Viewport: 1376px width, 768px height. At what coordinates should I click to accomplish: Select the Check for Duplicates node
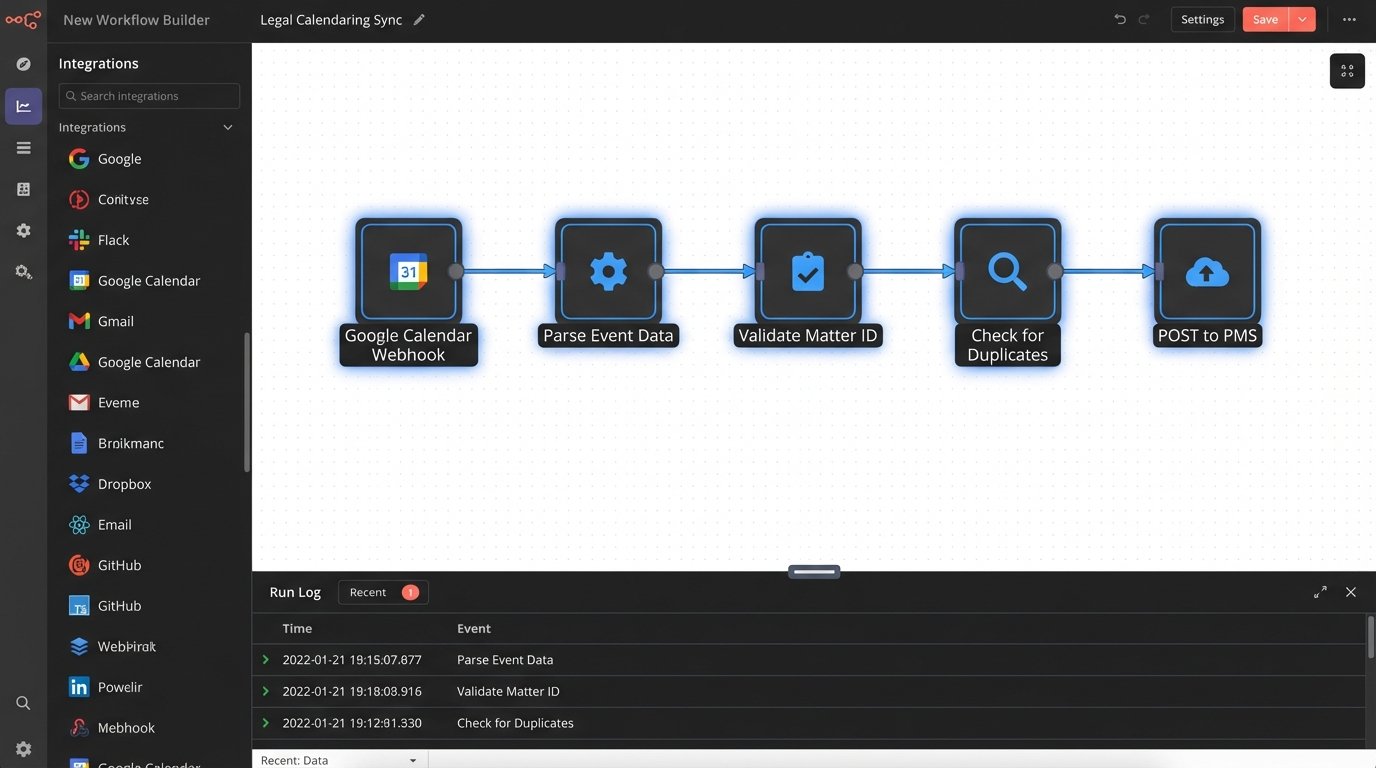click(1007, 270)
